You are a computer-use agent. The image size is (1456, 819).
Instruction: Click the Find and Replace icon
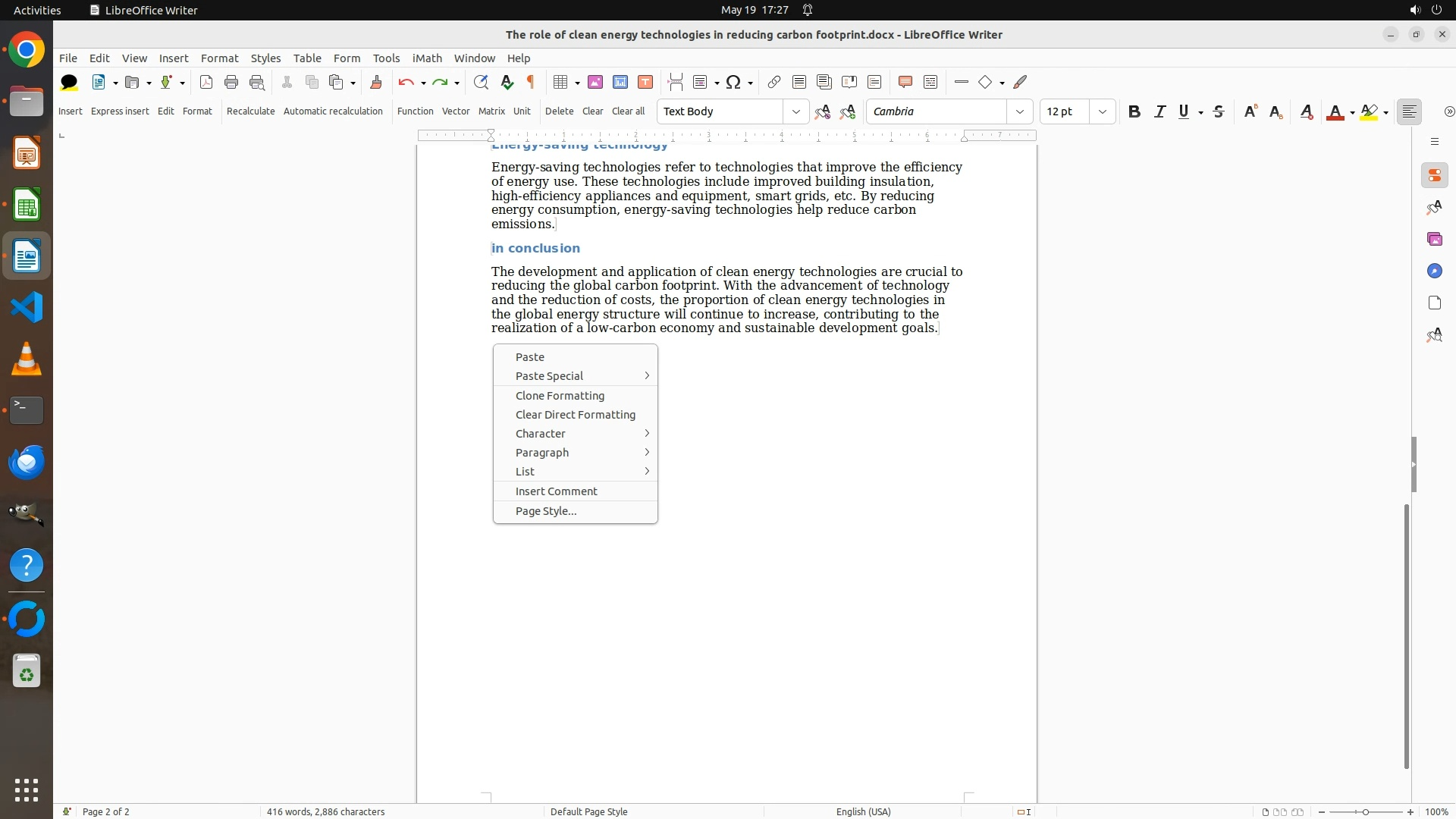pos(481,82)
